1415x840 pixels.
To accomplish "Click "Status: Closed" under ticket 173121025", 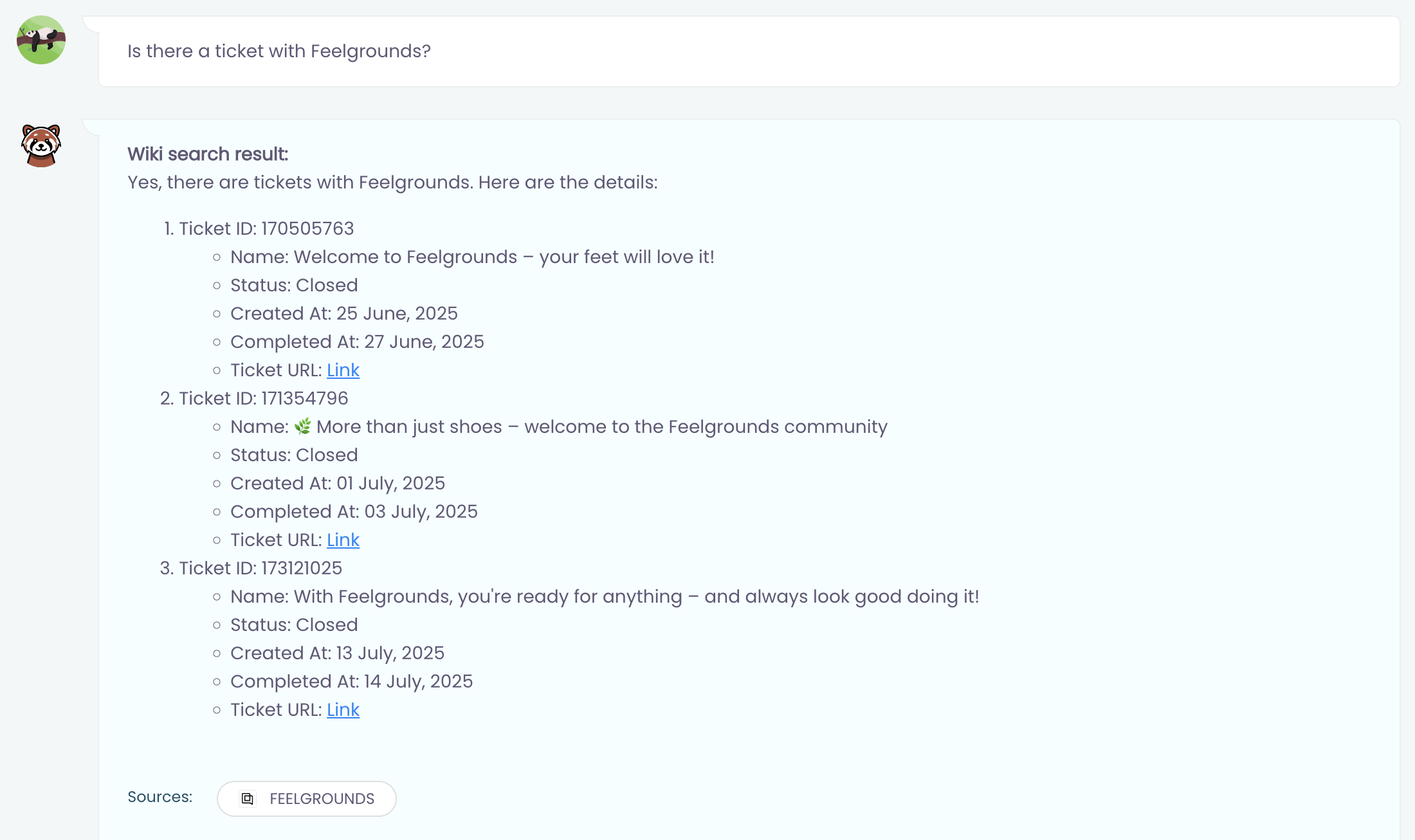I will (294, 625).
